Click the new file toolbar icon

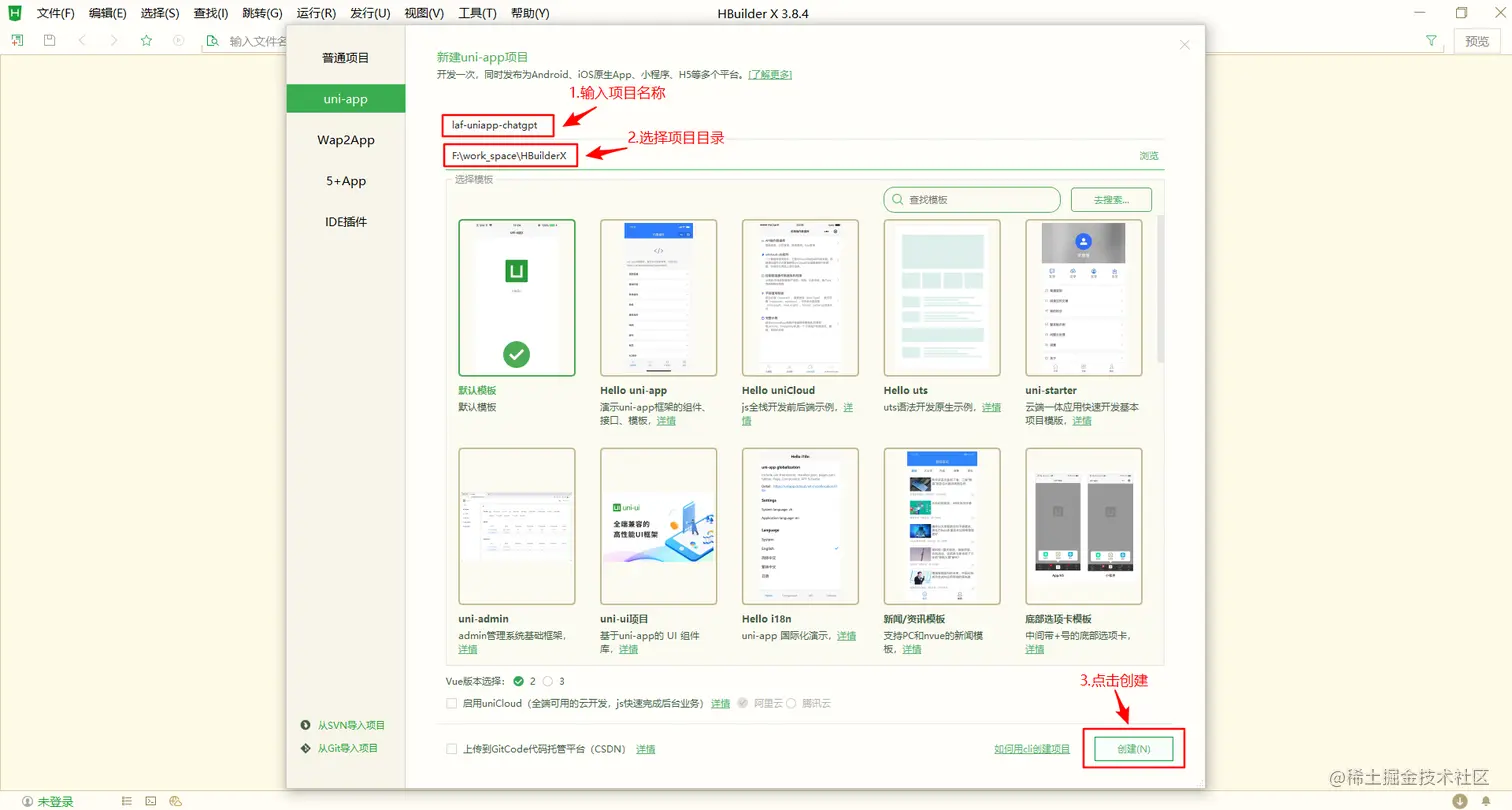[x=17, y=40]
